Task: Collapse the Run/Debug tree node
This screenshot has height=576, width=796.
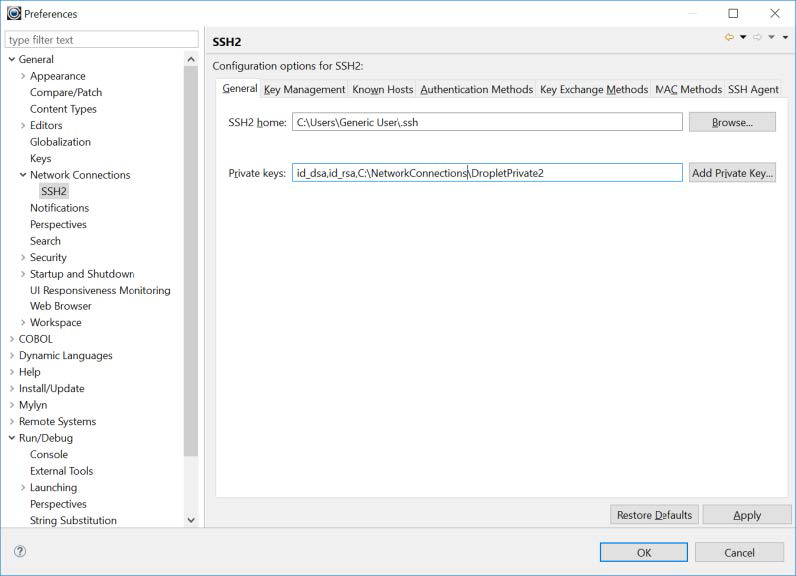Action: click(11, 438)
